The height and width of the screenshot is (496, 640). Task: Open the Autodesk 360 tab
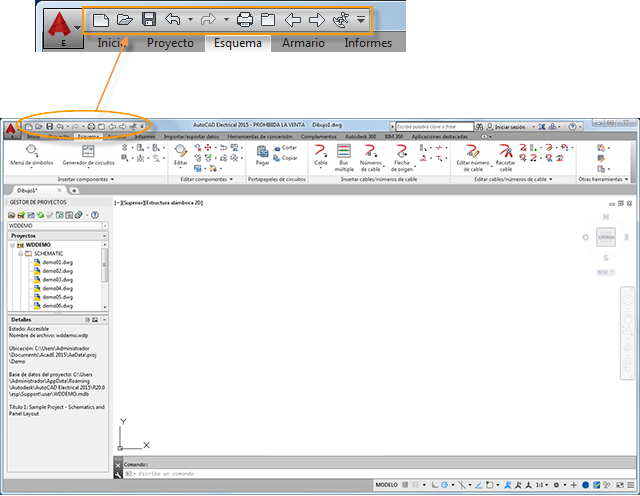pos(360,136)
